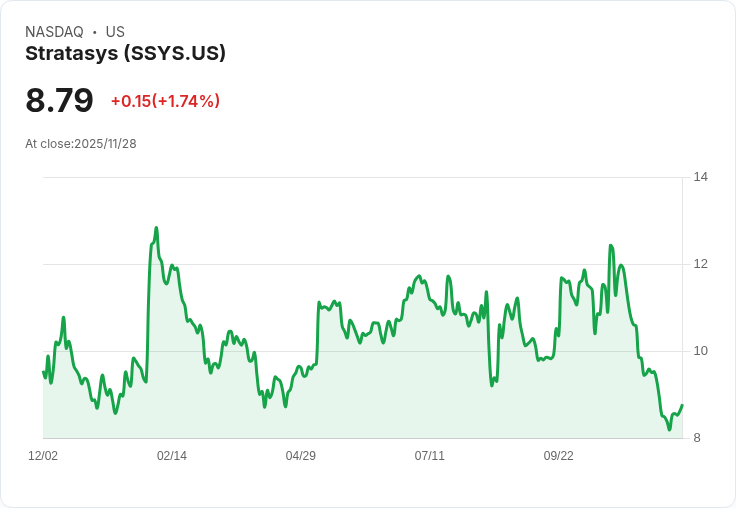The height and width of the screenshot is (508, 736).
Task: Select the 04/29 date on the x-axis
Action: click(300, 456)
